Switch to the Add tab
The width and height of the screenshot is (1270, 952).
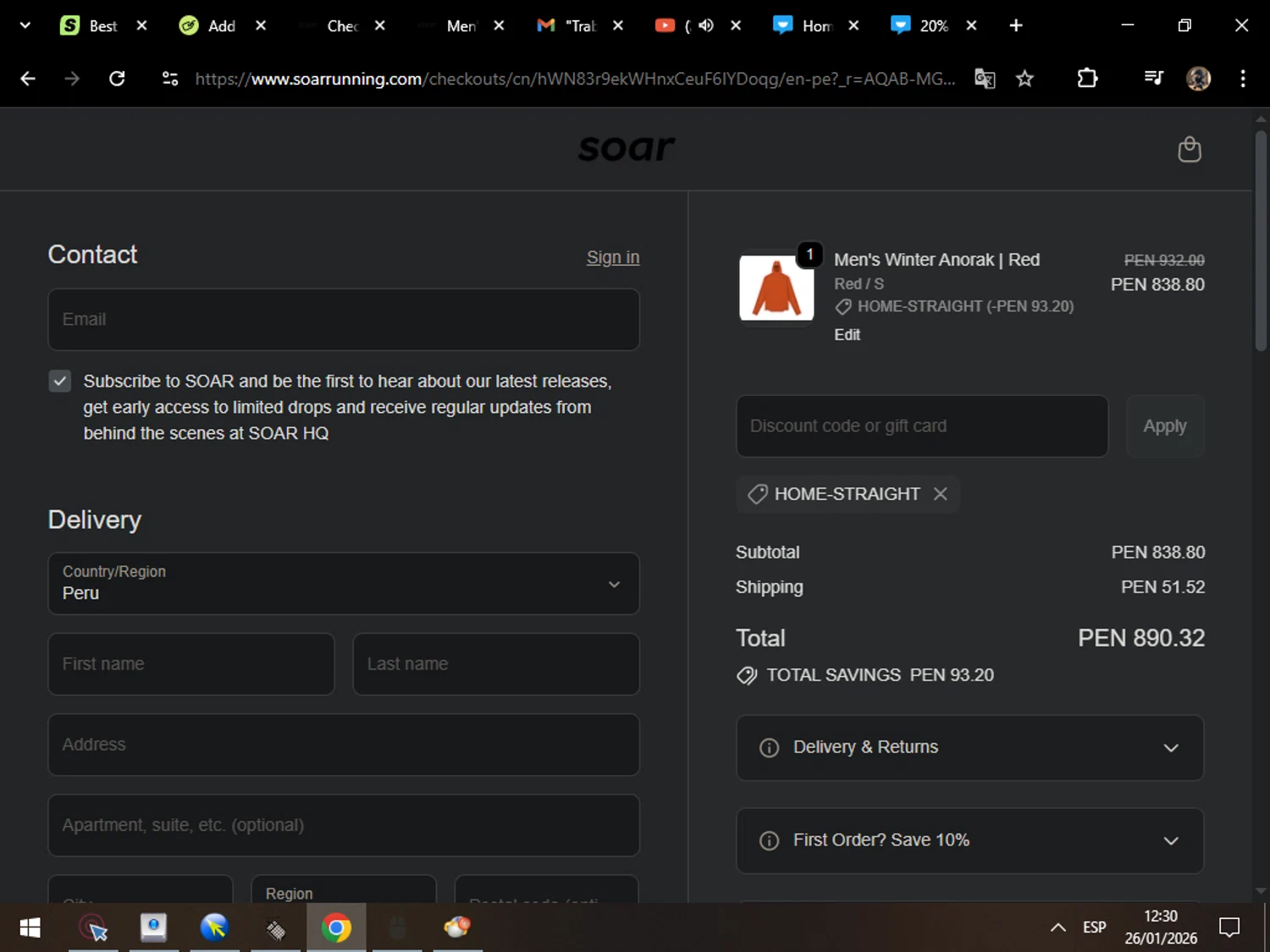click(x=207, y=25)
